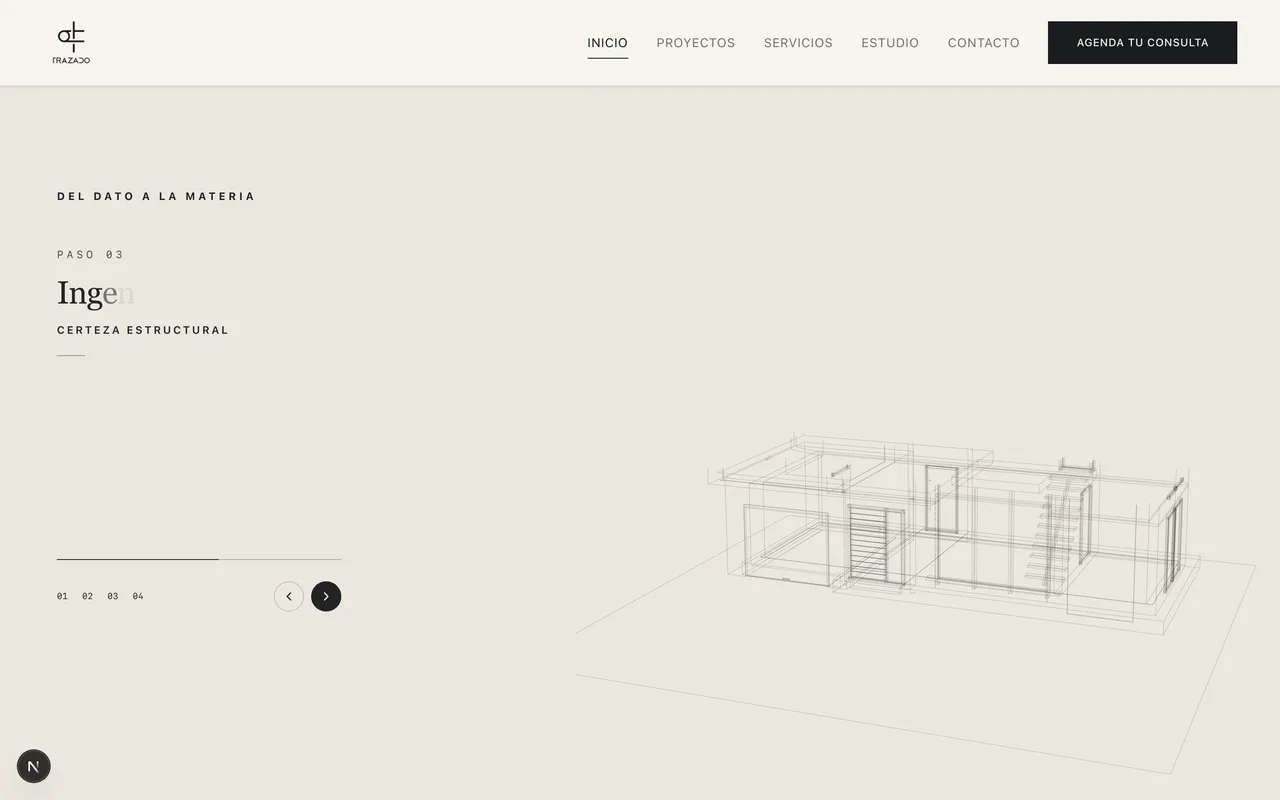Open the PROYECTOS section
The height and width of the screenshot is (800, 1280).
click(x=695, y=43)
